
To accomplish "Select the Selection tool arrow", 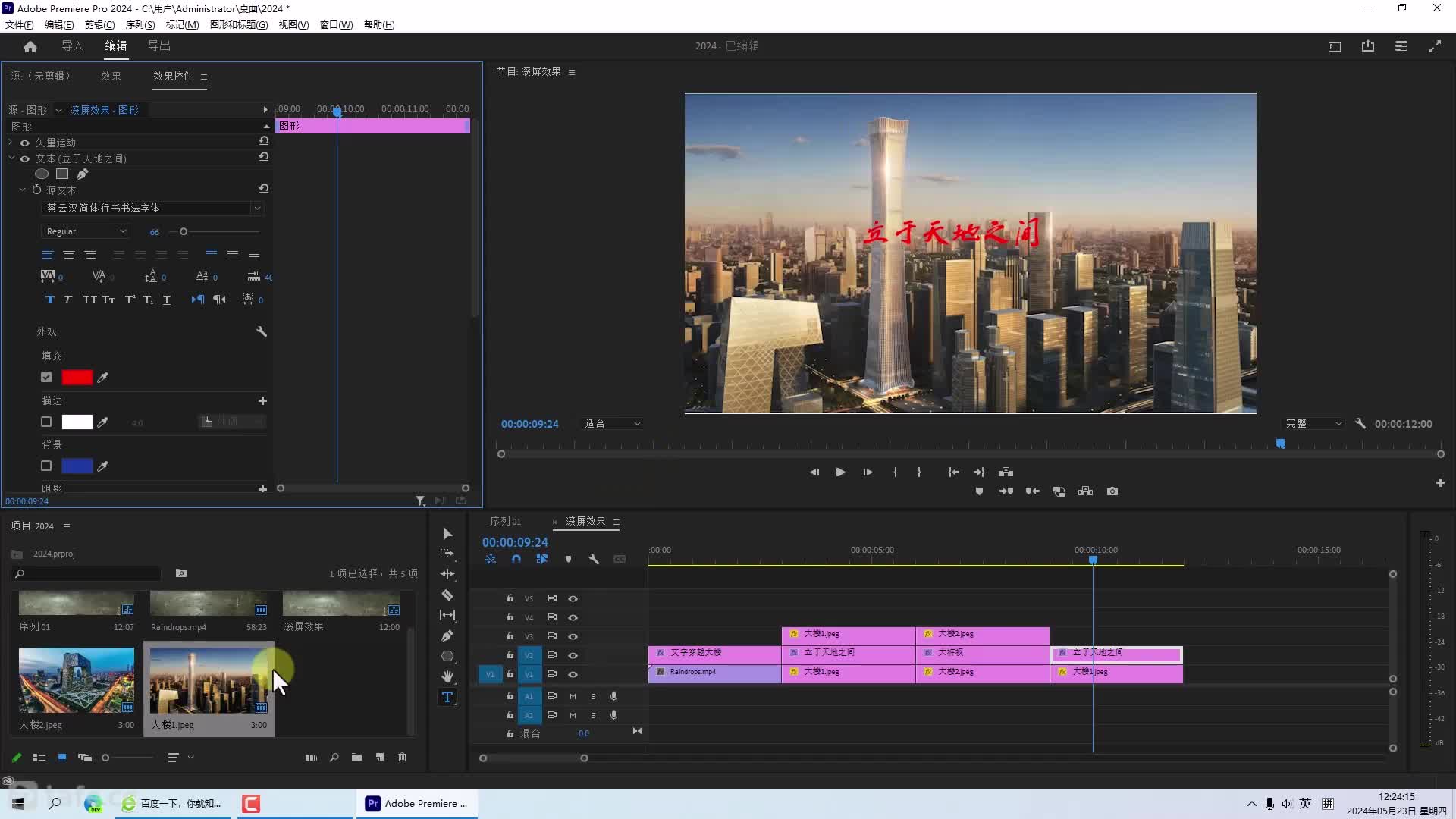I will pyautogui.click(x=447, y=534).
